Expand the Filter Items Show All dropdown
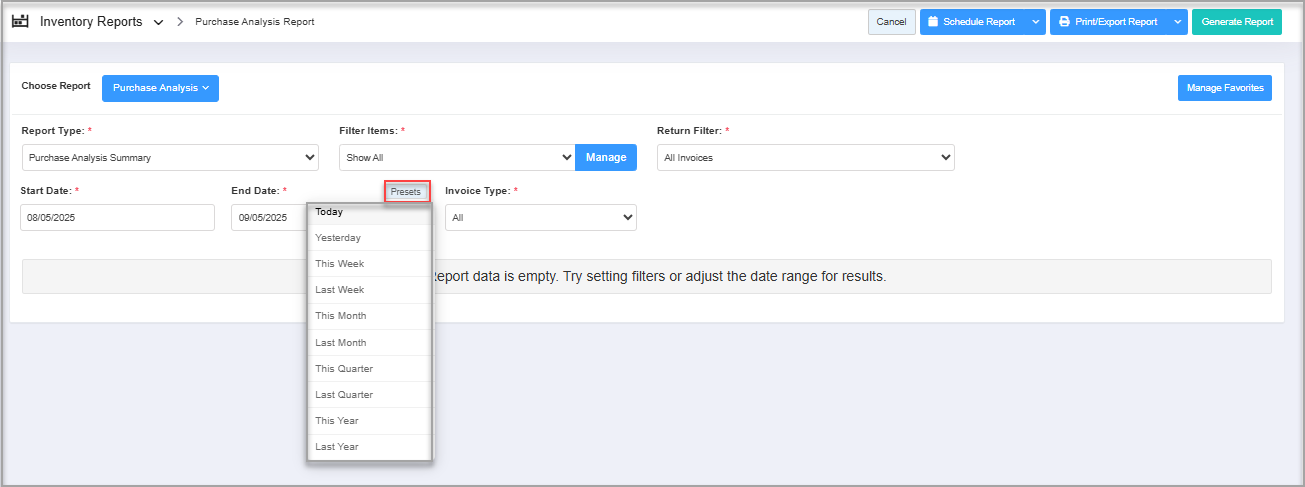Screen dimensions: 1305x487 (x=457, y=157)
